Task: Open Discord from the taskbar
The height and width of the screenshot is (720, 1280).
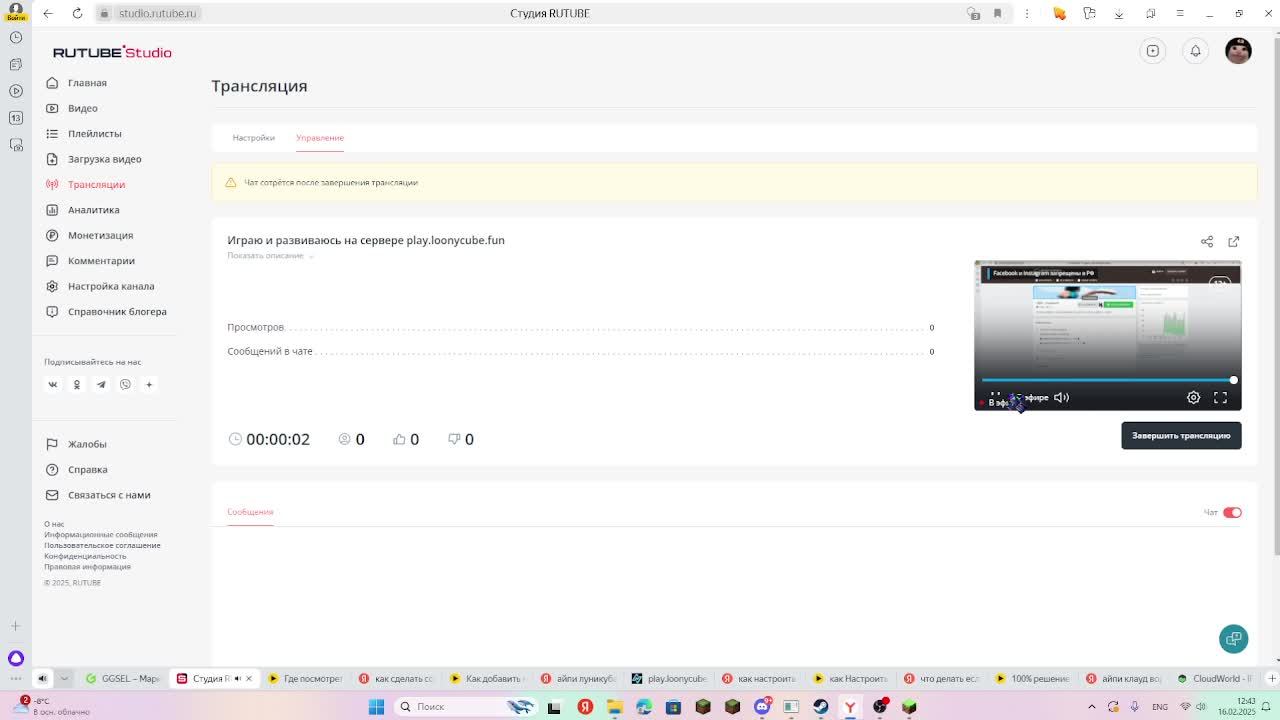Action: click(x=762, y=707)
